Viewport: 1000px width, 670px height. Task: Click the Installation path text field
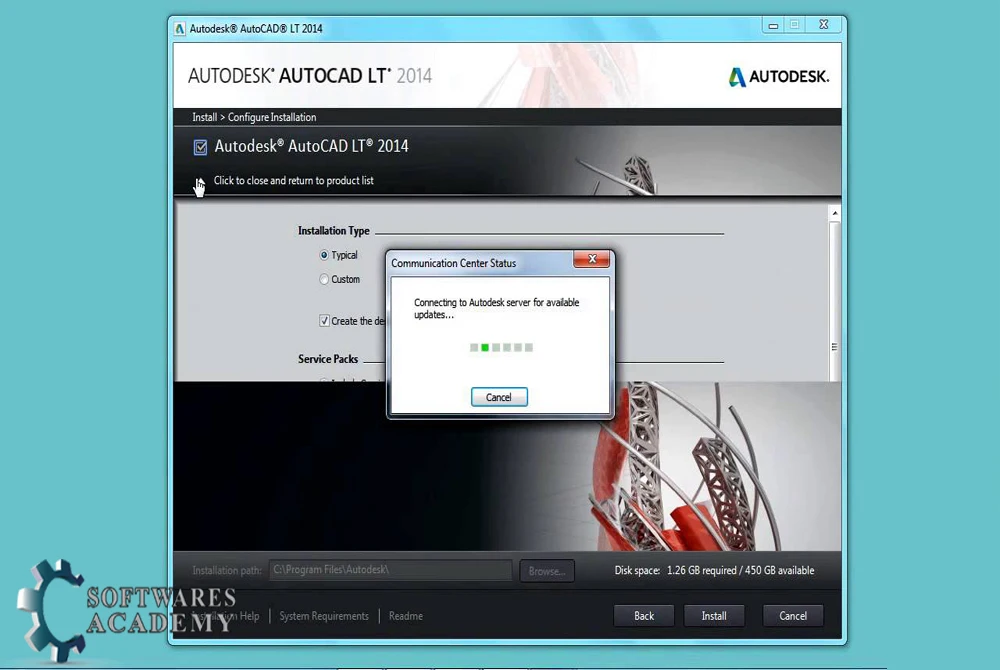[x=390, y=570]
